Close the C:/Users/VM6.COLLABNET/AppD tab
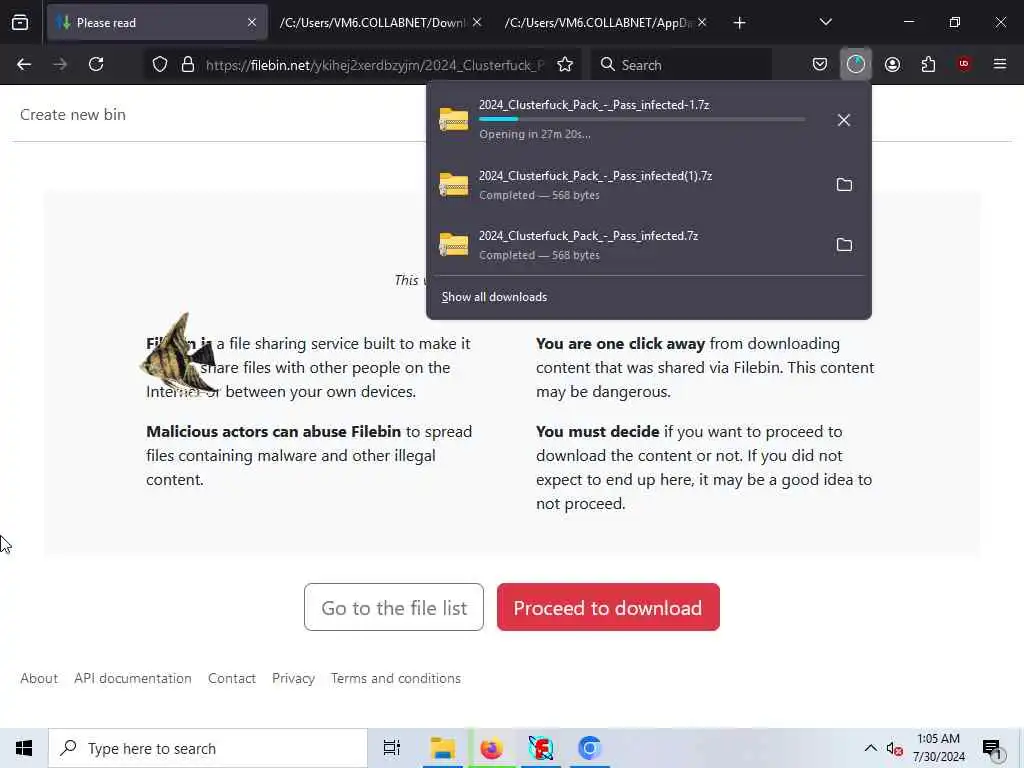Screen dimensions: 1024x768 (702, 22)
